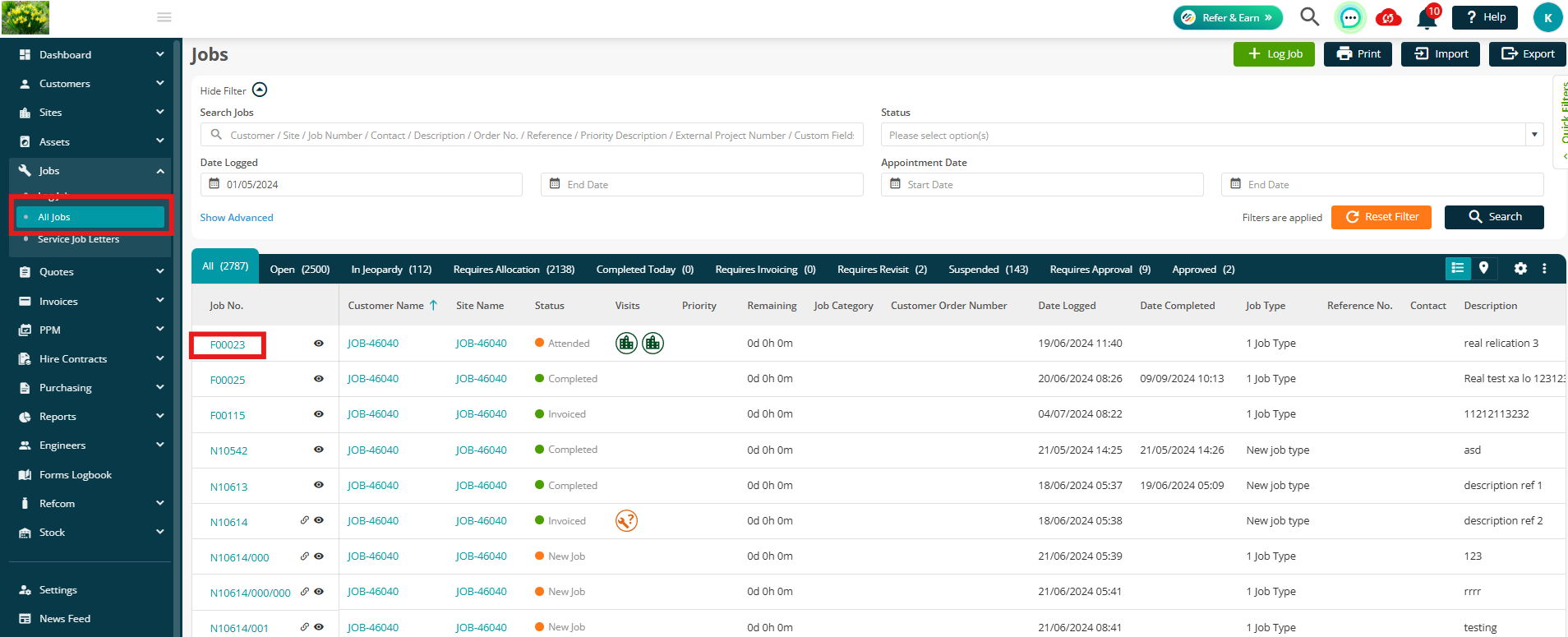Open table settings gear icon

(x=1520, y=268)
